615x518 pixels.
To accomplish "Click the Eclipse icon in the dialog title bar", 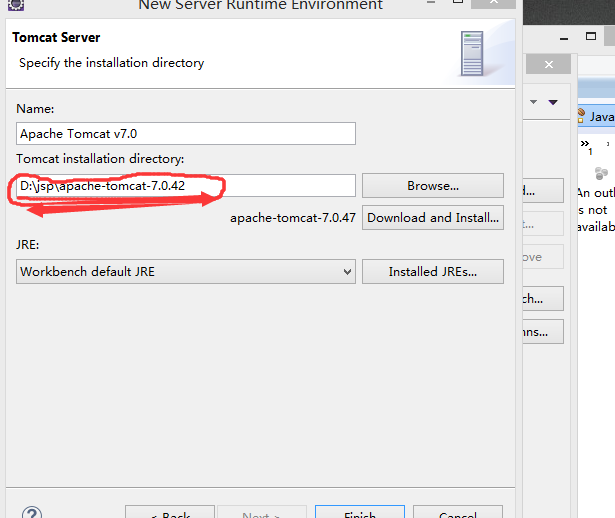I will point(16,4).
